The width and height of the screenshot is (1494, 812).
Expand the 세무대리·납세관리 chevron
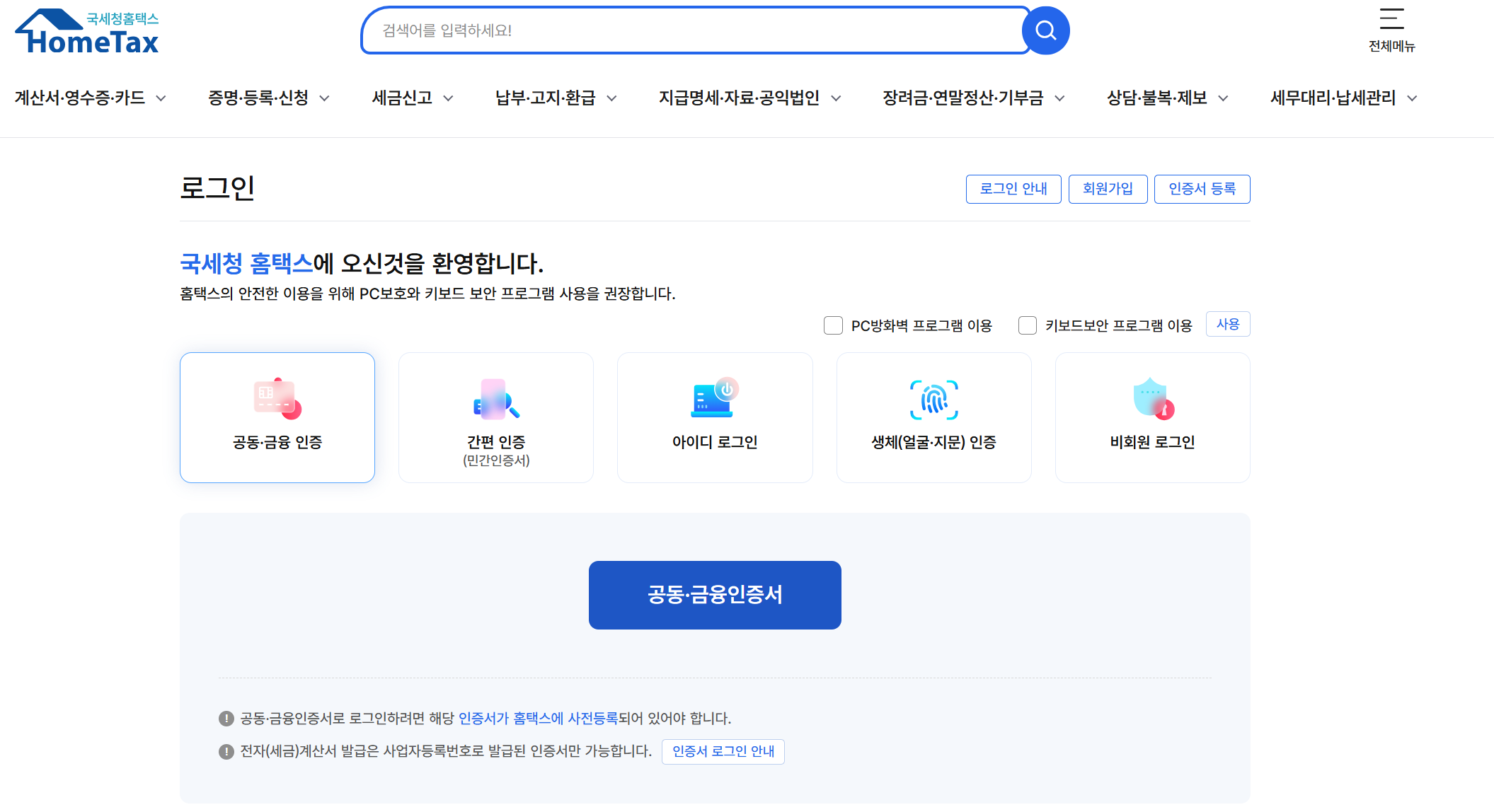[x=1413, y=98]
